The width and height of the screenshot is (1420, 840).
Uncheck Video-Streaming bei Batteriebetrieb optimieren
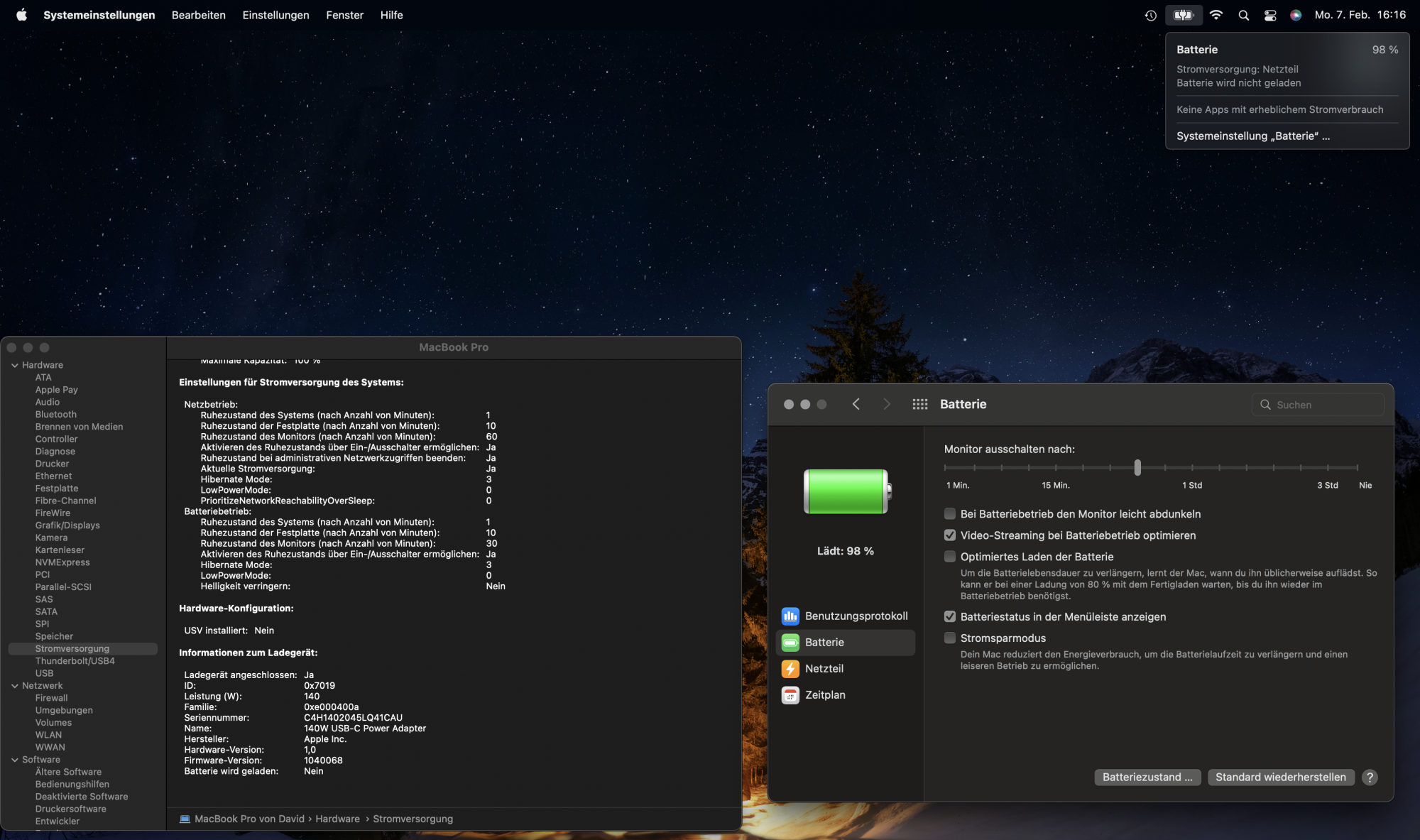[950, 535]
